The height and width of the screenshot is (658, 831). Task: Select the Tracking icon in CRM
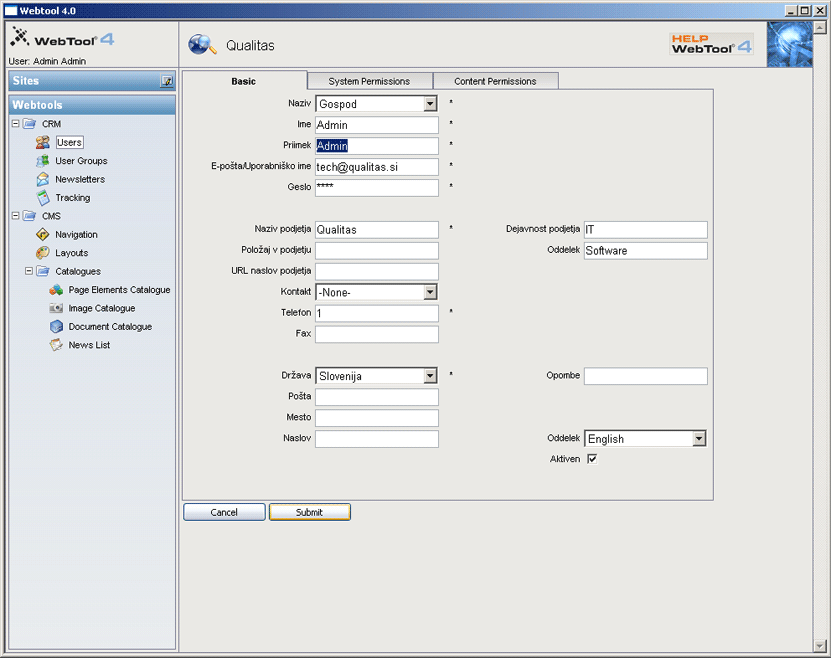pos(43,198)
